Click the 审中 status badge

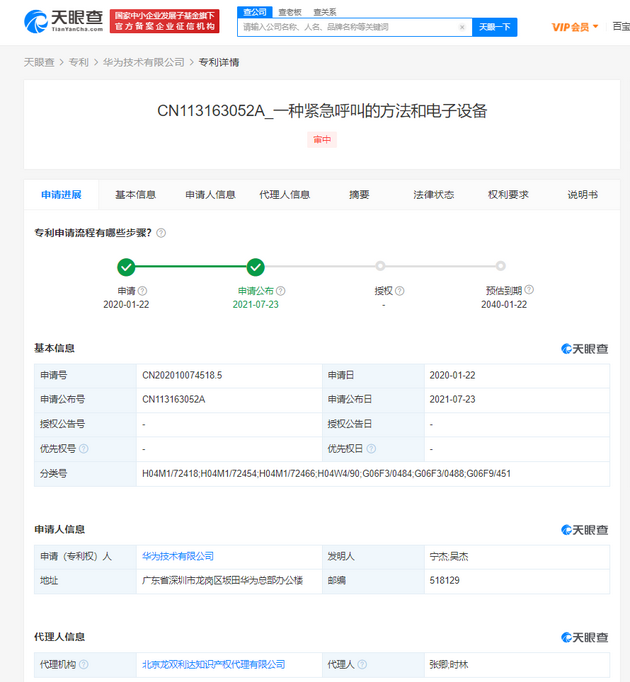click(x=322, y=140)
